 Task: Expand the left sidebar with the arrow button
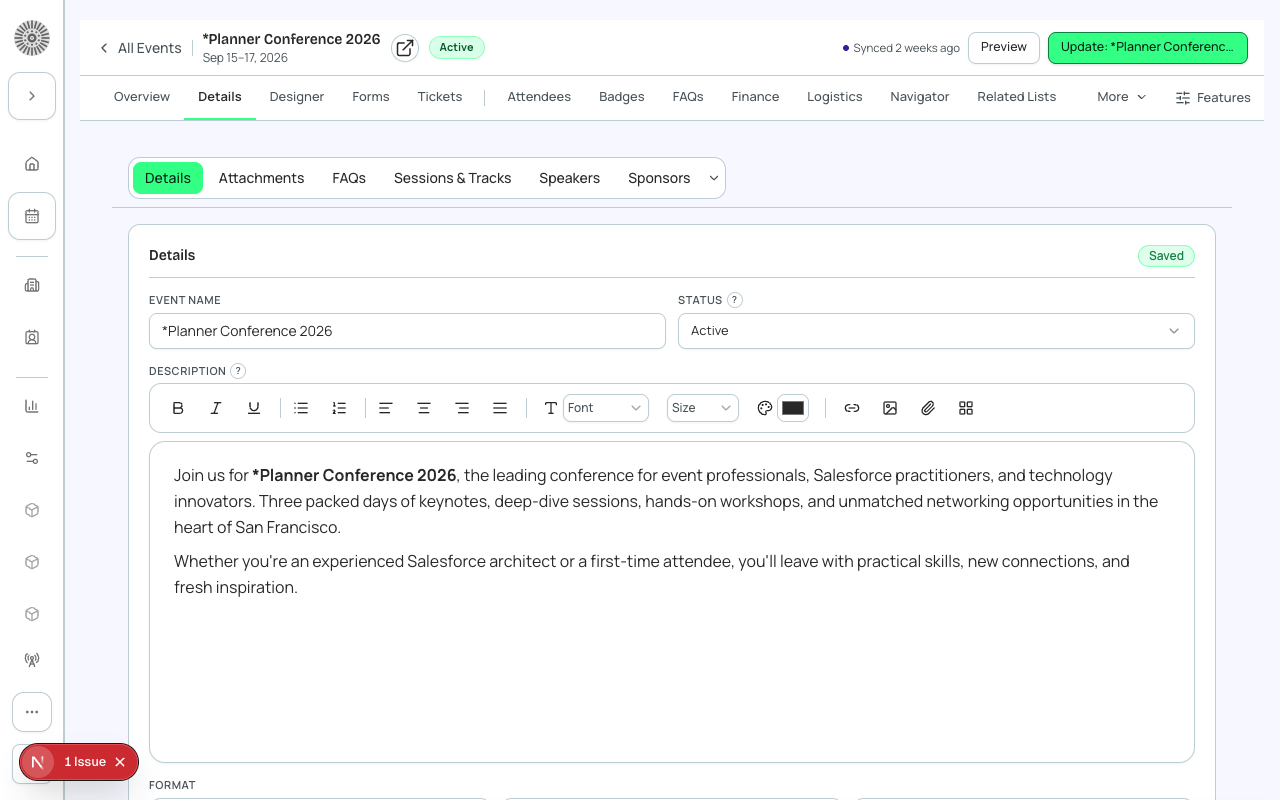click(32, 96)
